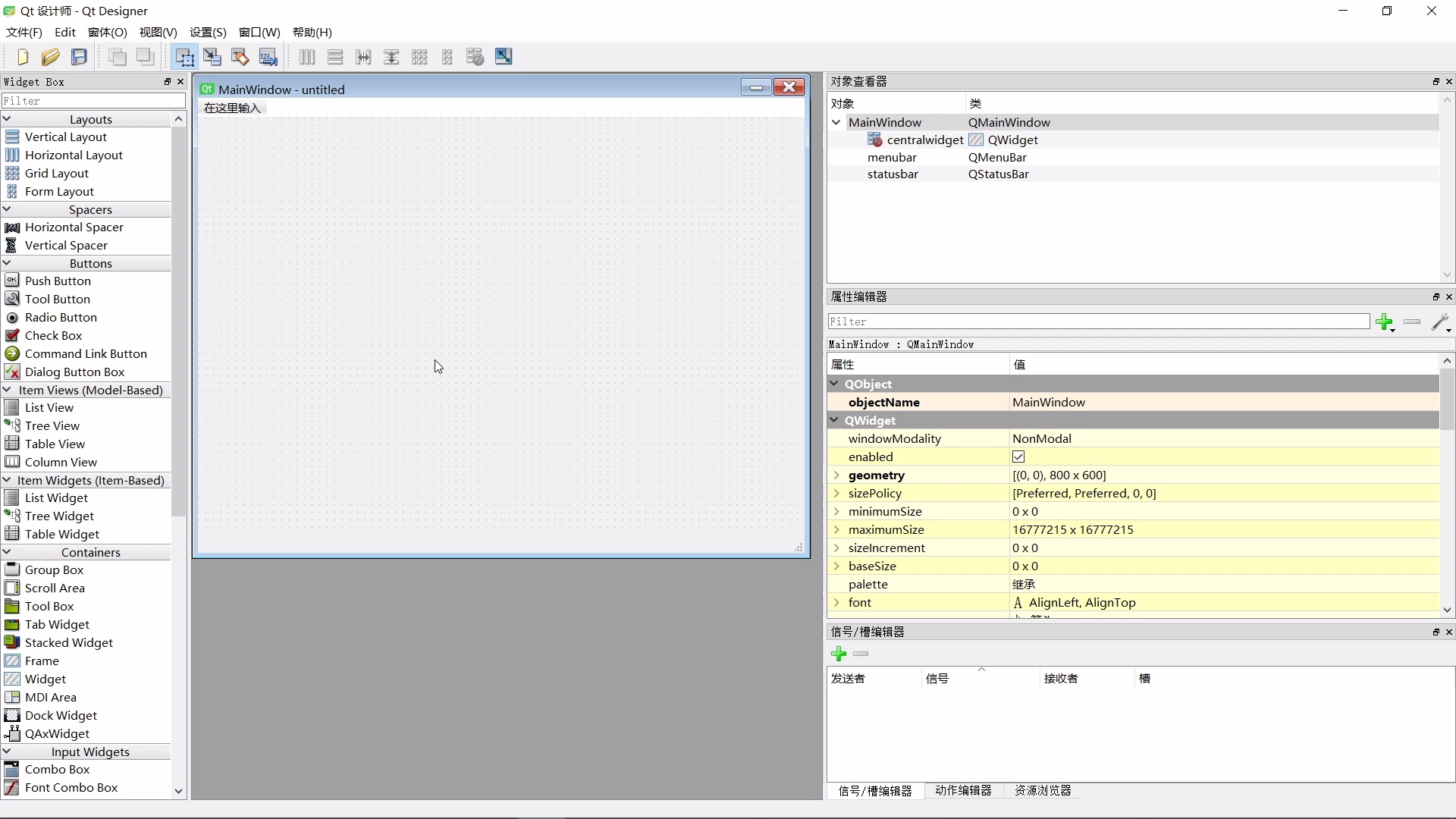Open the New Form dialog

21,57
